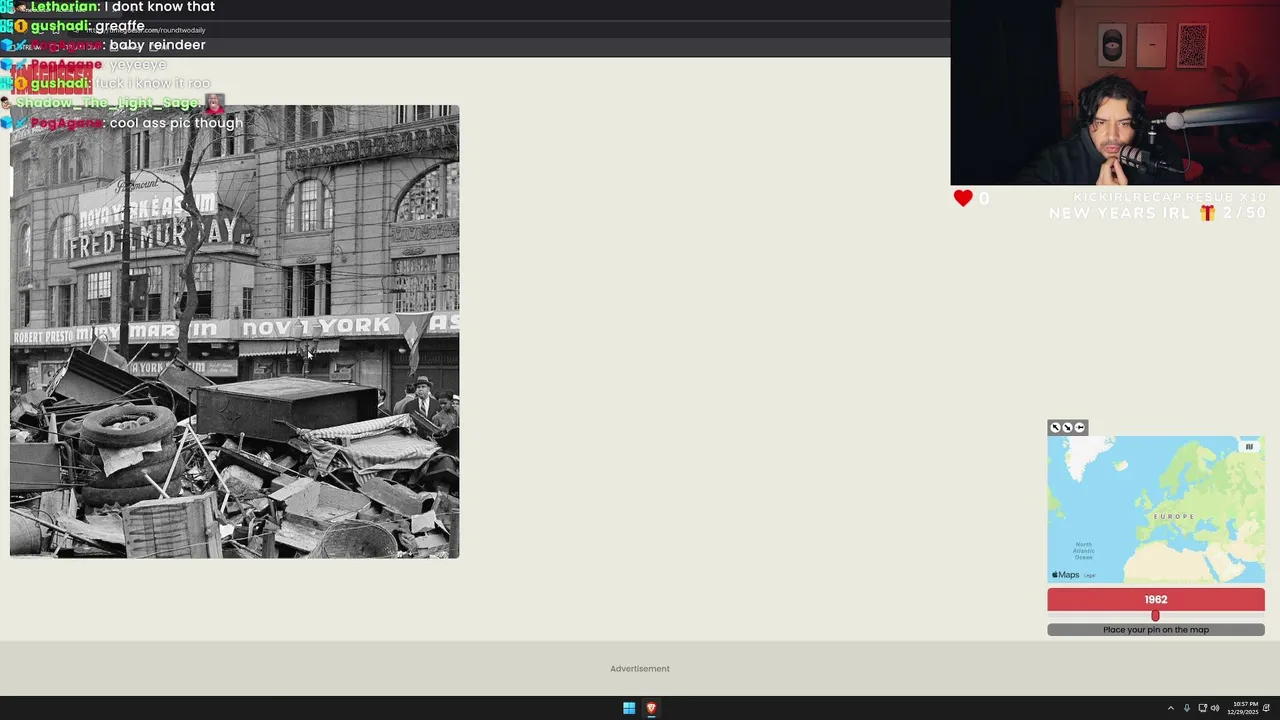1280x720 pixels.
Task: Click the Place your pin on the map button
Action: pos(1156,630)
